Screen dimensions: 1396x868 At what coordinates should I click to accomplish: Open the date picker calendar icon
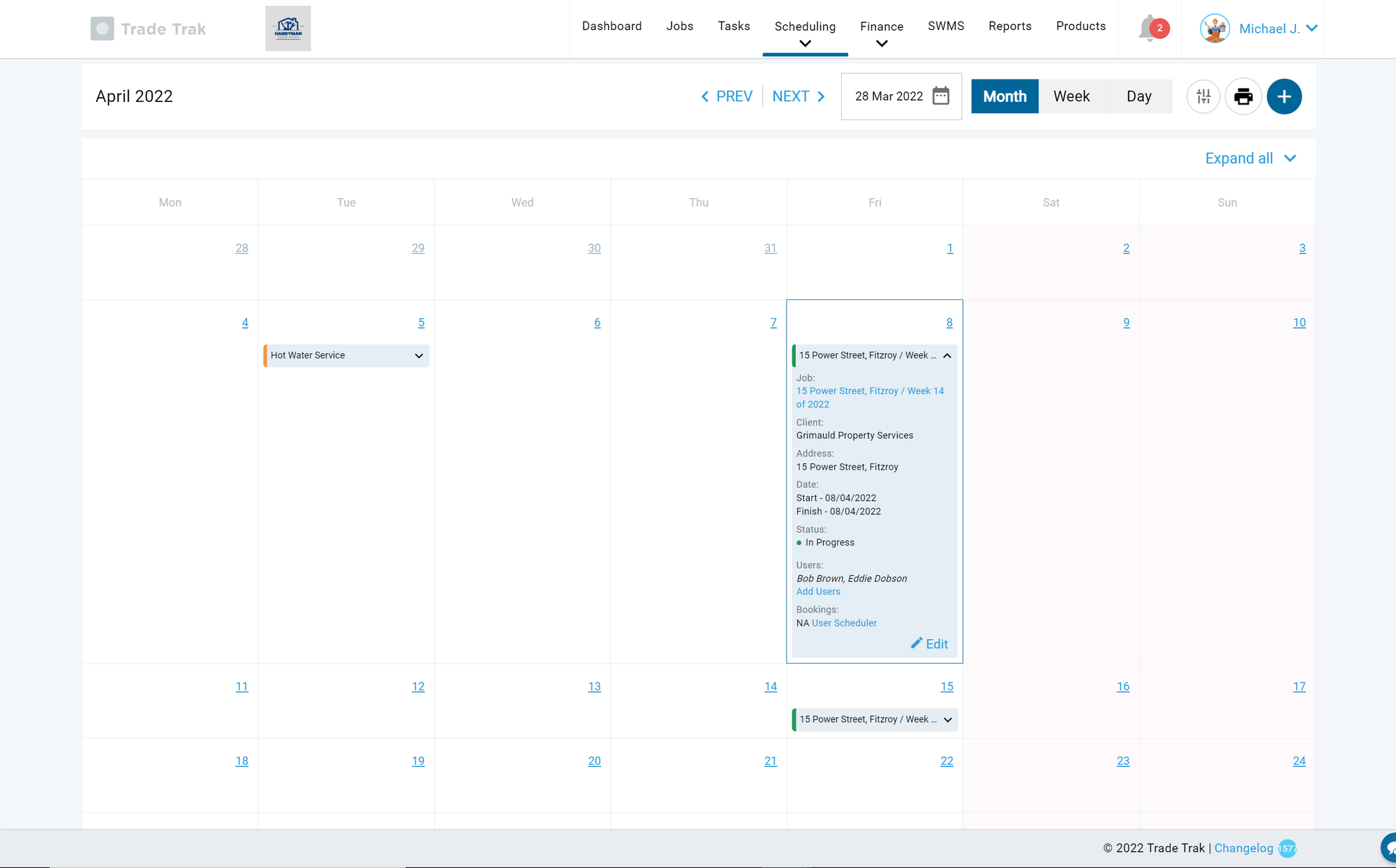click(x=941, y=96)
